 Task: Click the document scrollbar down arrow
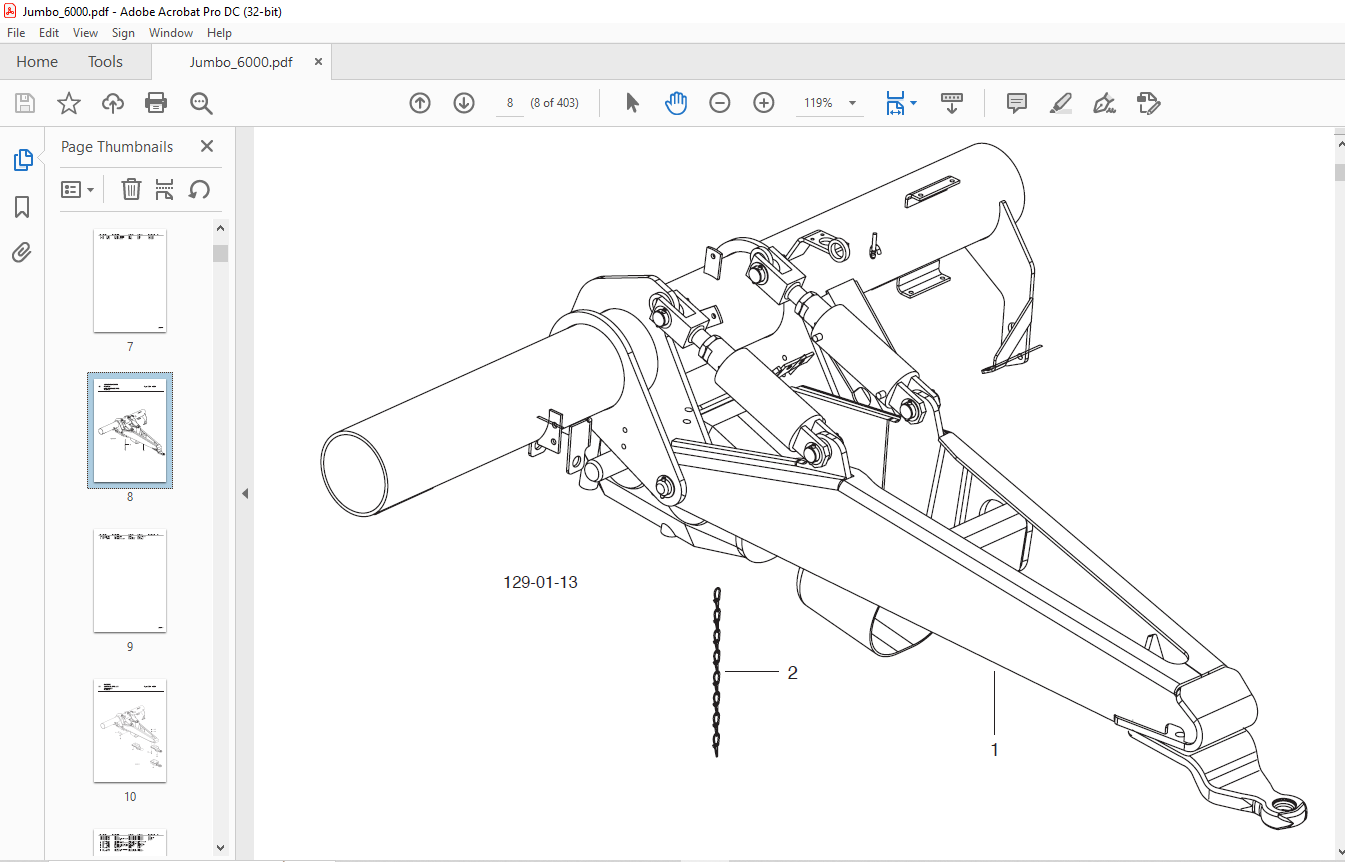click(1339, 851)
